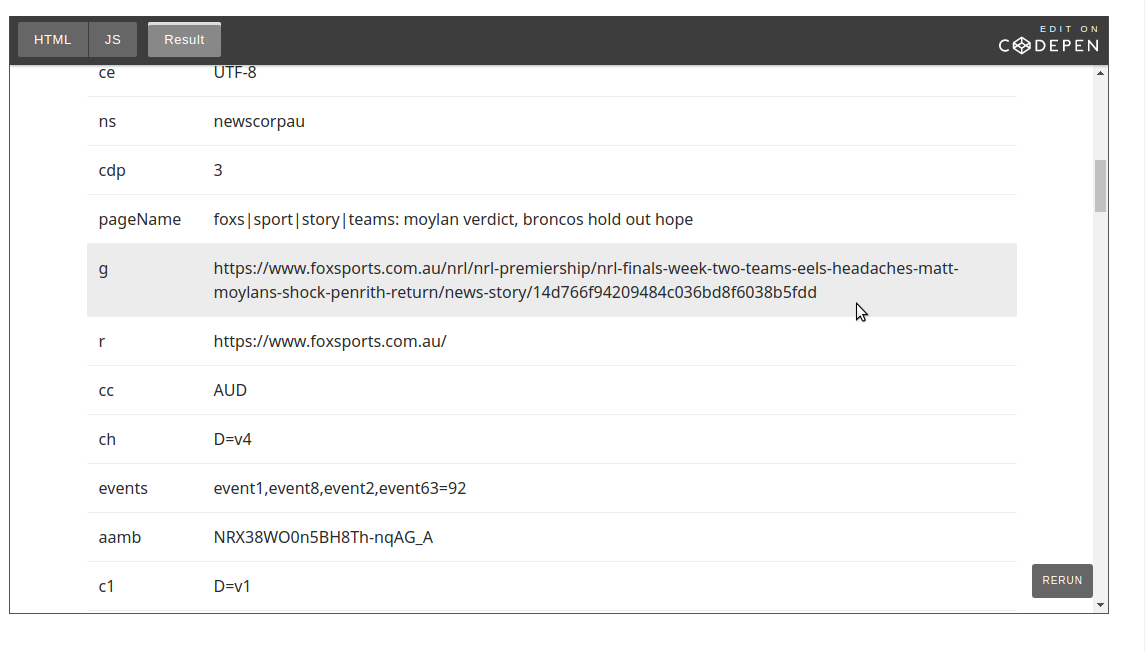Select the newscorpau value
Image resolution: width=1145 pixels, height=652 pixels.
(x=259, y=121)
